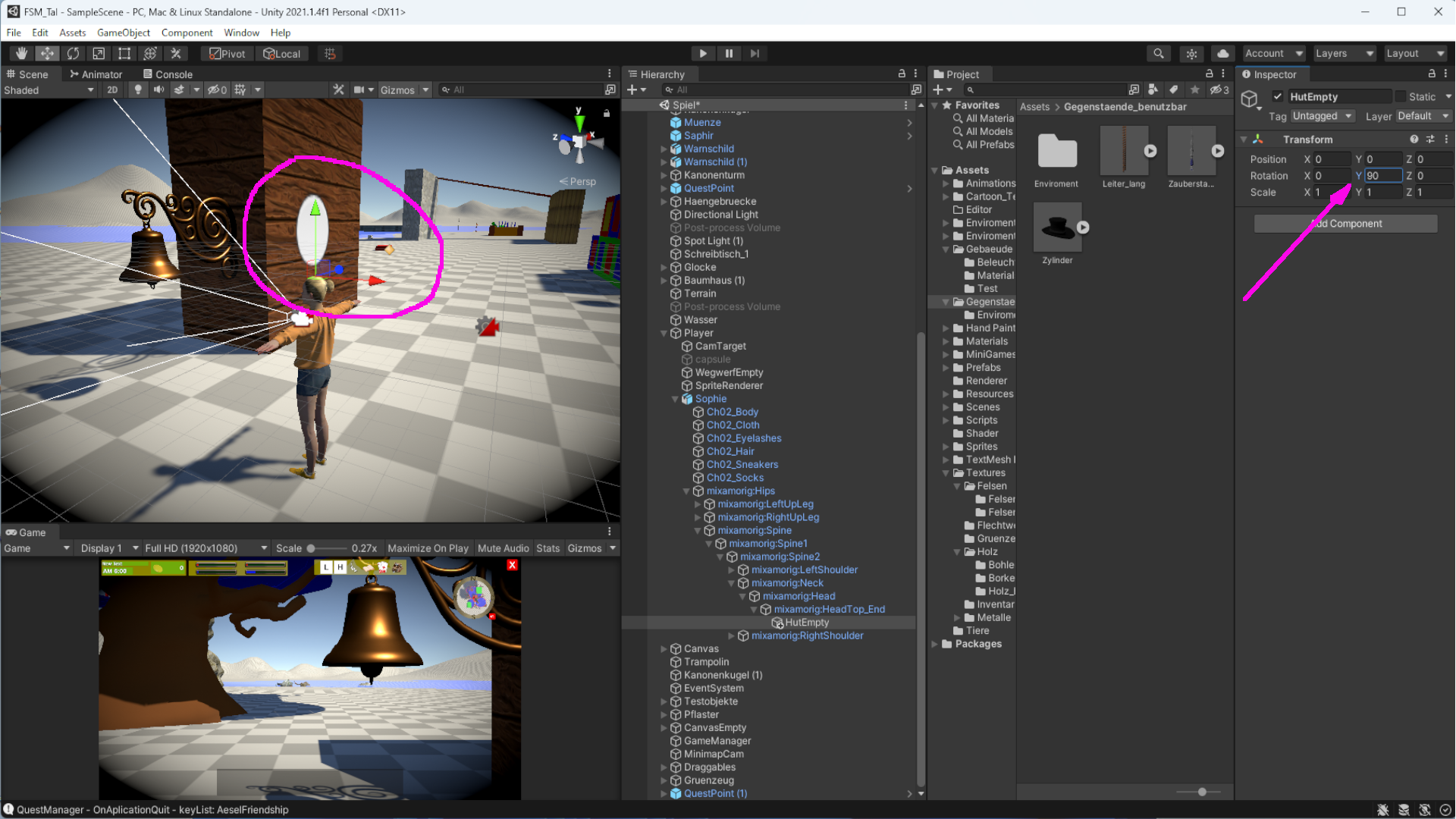Toggle scene audio speaker icon
This screenshot has width=1456, height=819.
click(x=158, y=89)
